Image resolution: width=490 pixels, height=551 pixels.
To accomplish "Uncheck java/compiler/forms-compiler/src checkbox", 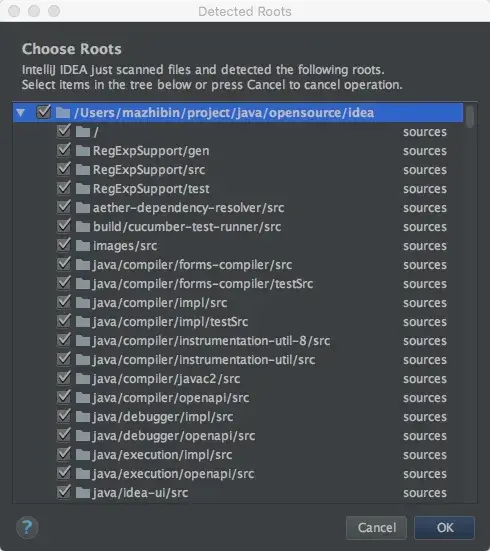I will click(64, 264).
